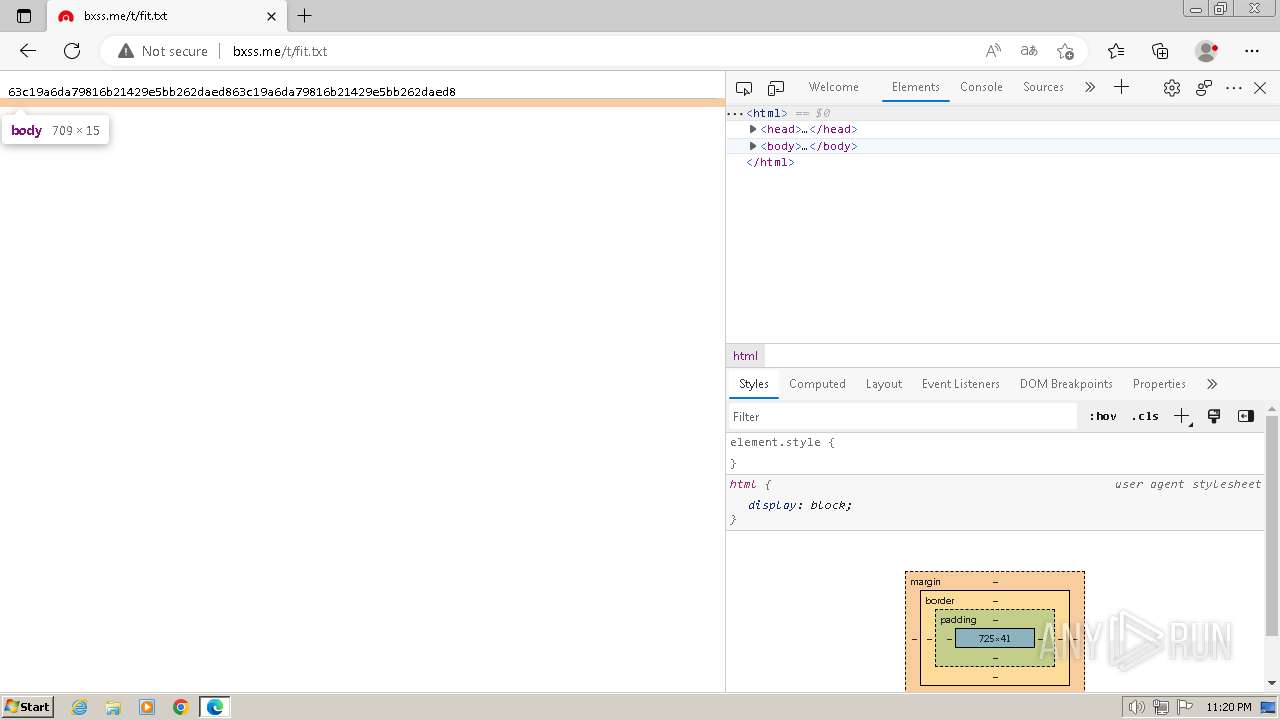Click the element.style rule
The width and height of the screenshot is (1280, 720).
[781, 442]
